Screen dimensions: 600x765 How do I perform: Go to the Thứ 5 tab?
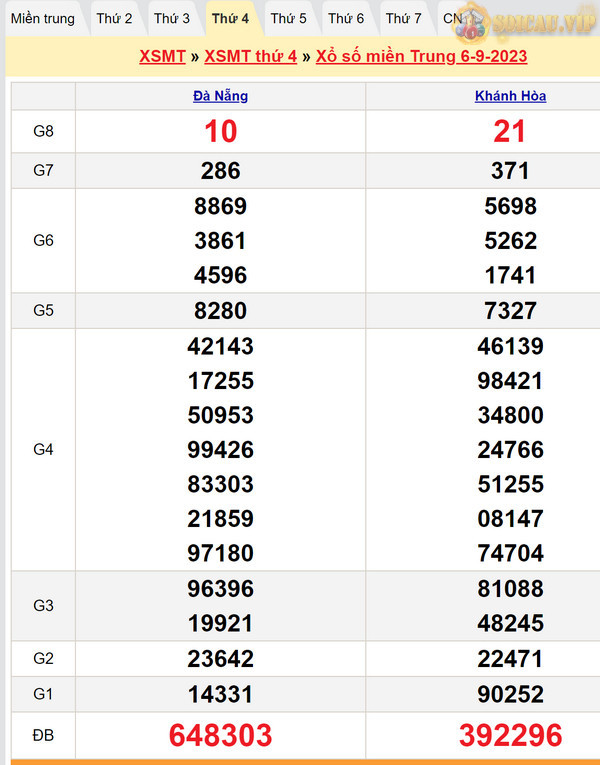coord(289,18)
